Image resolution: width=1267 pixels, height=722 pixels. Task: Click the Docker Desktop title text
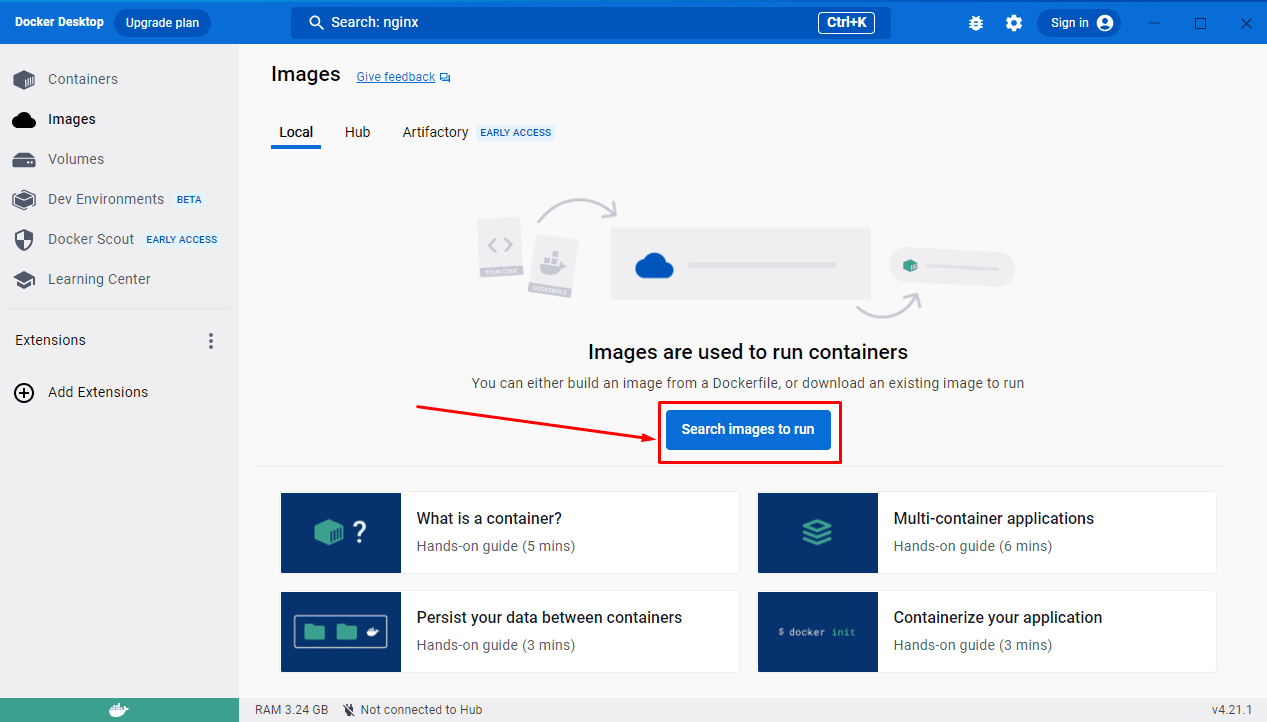59,22
